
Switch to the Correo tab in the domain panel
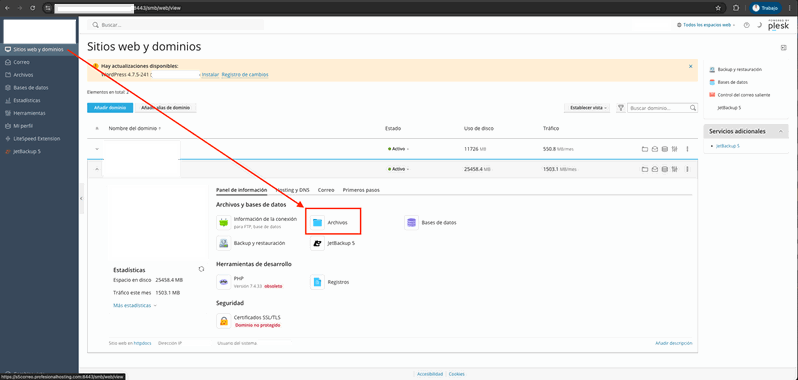(326, 190)
